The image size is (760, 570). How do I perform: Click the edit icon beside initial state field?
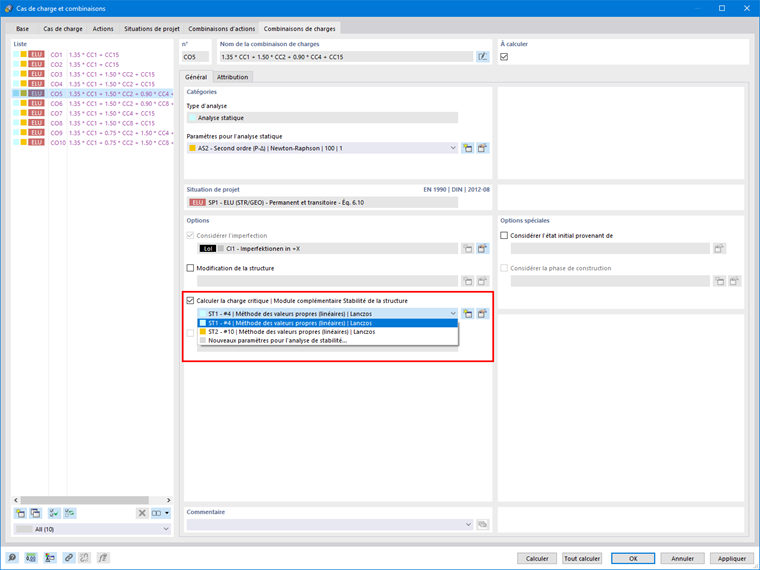719,249
